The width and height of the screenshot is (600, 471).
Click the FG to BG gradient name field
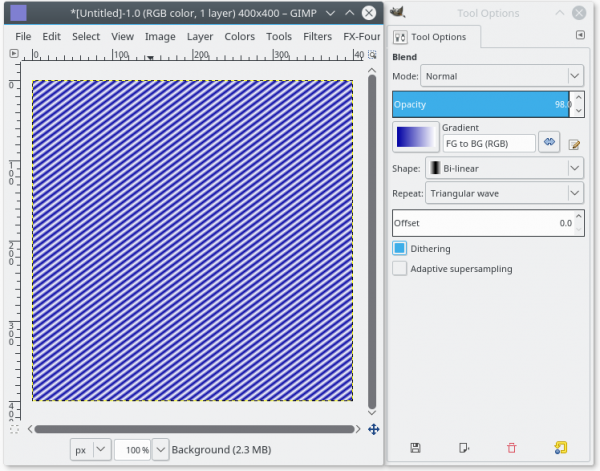click(489, 143)
